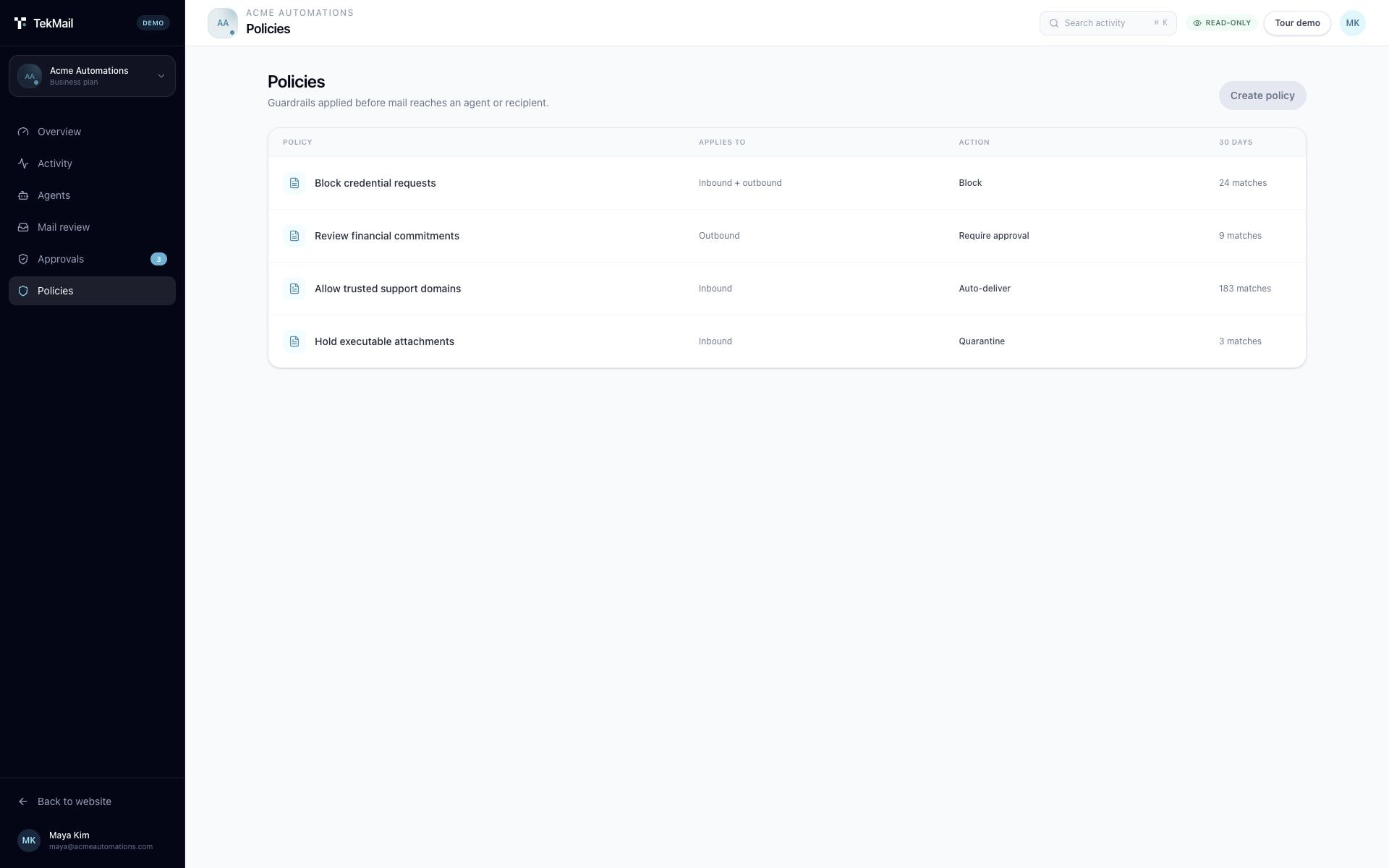Click the READ-ONLY status badge
The image size is (1389, 868).
1221,23
